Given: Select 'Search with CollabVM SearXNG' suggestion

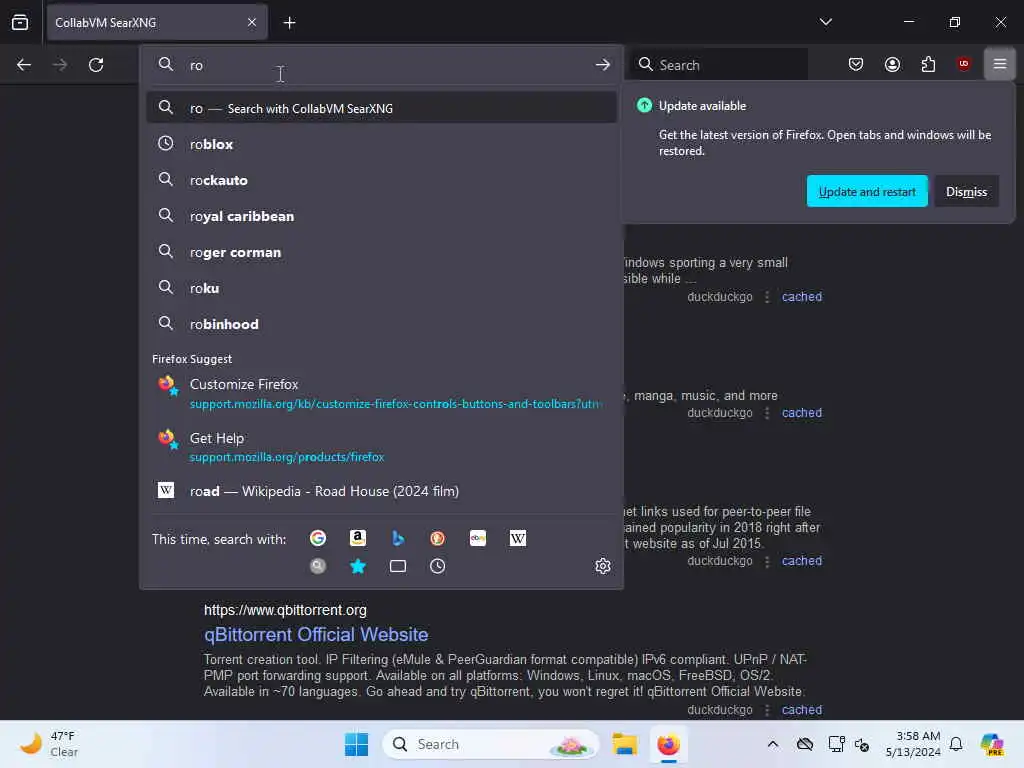Looking at the screenshot, I should pos(381,108).
